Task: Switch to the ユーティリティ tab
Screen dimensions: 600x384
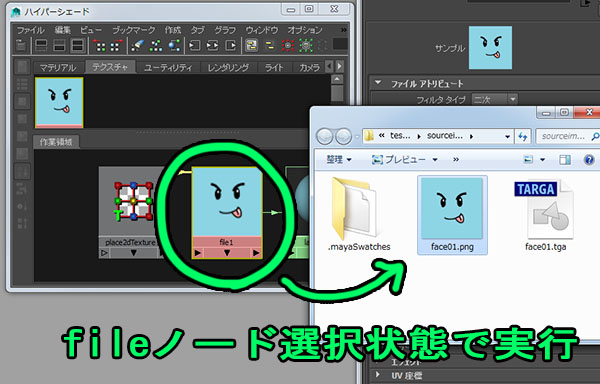Action: 168,68
